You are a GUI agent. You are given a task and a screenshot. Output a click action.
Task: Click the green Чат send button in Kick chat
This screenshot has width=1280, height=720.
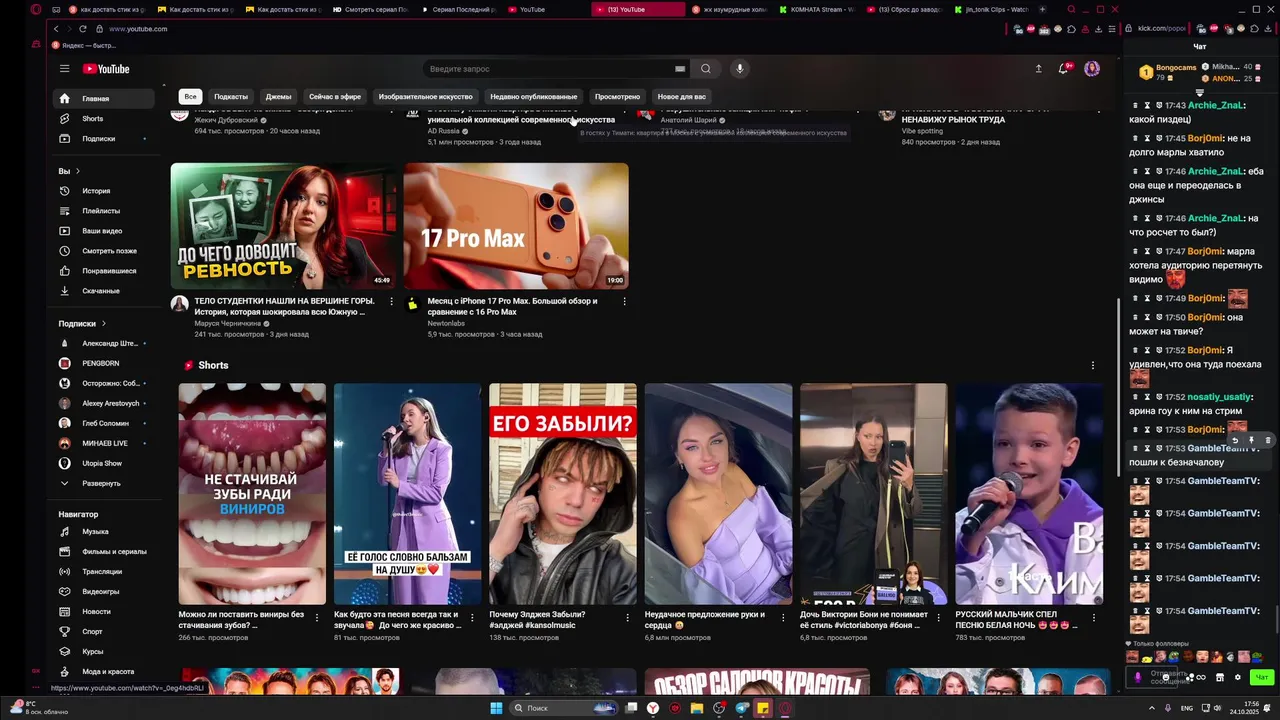point(1262,677)
